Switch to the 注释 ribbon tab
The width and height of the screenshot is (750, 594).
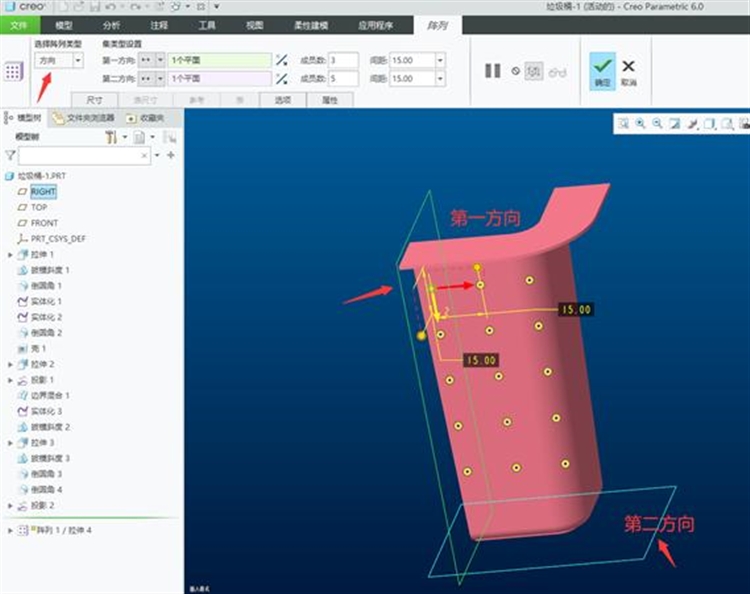click(159, 25)
